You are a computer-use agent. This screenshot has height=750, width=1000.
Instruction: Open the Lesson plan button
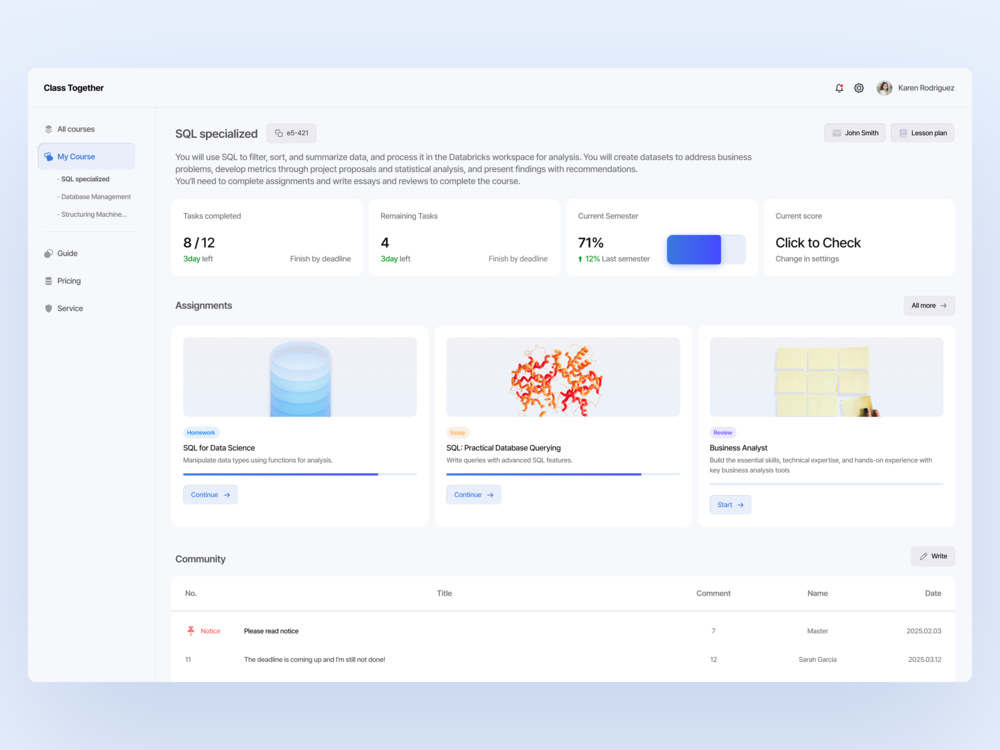922,133
